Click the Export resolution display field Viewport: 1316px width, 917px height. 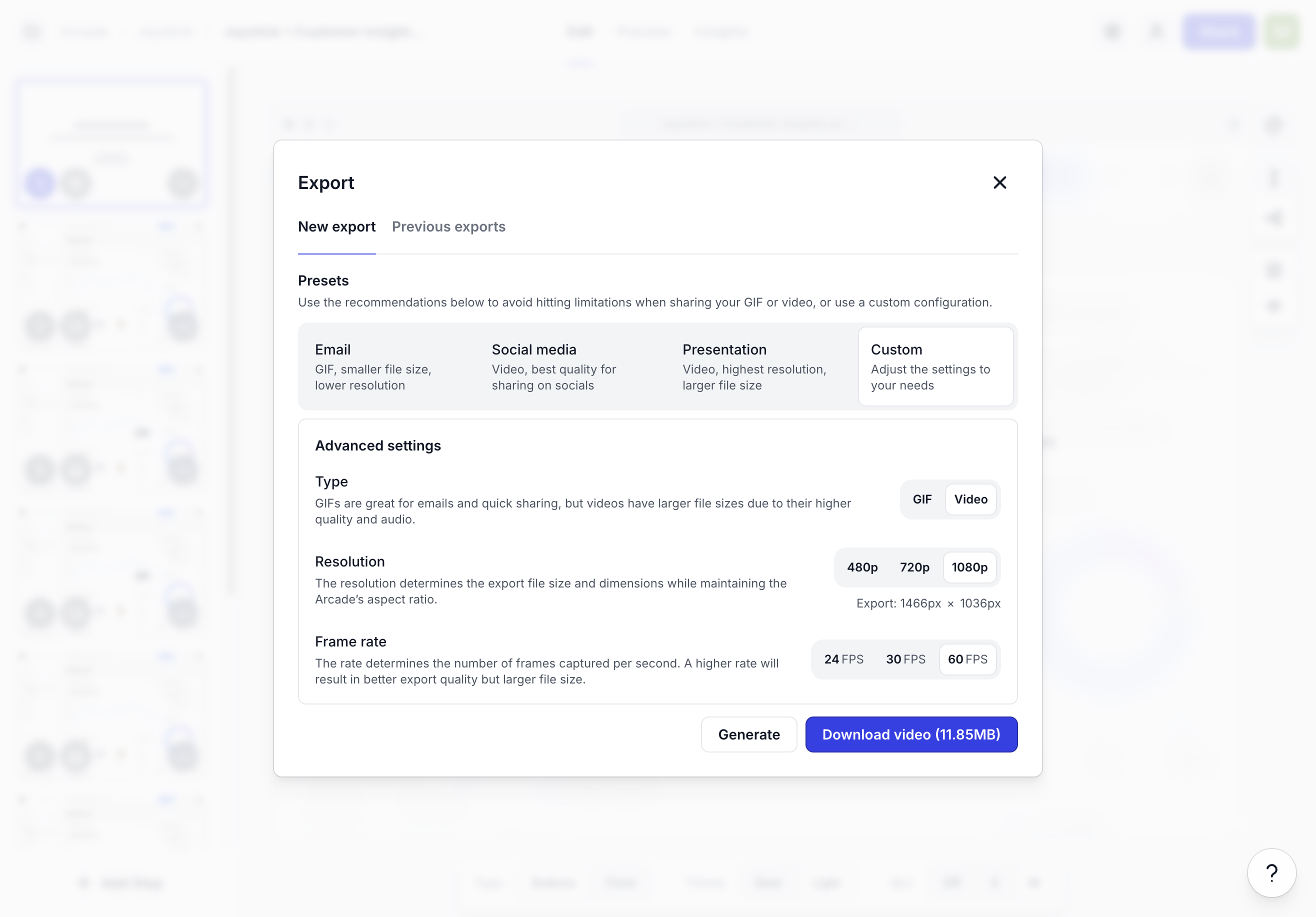coord(928,603)
